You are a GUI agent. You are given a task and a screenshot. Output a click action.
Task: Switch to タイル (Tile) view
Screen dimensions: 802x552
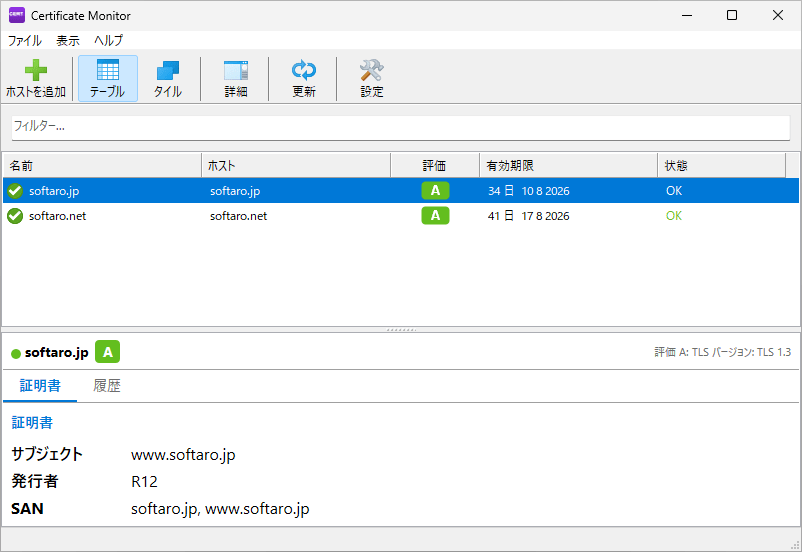pos(168,78)
